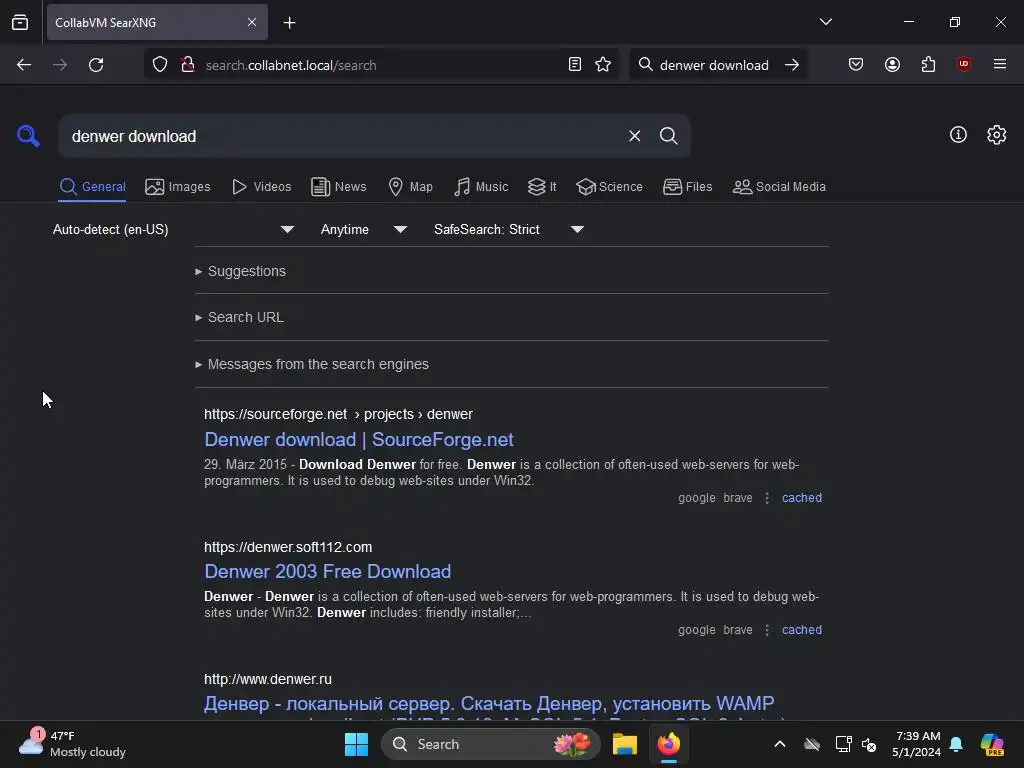Open SearXNG preferences gear
The image size is (1024, 768).
tap(996, 135)
